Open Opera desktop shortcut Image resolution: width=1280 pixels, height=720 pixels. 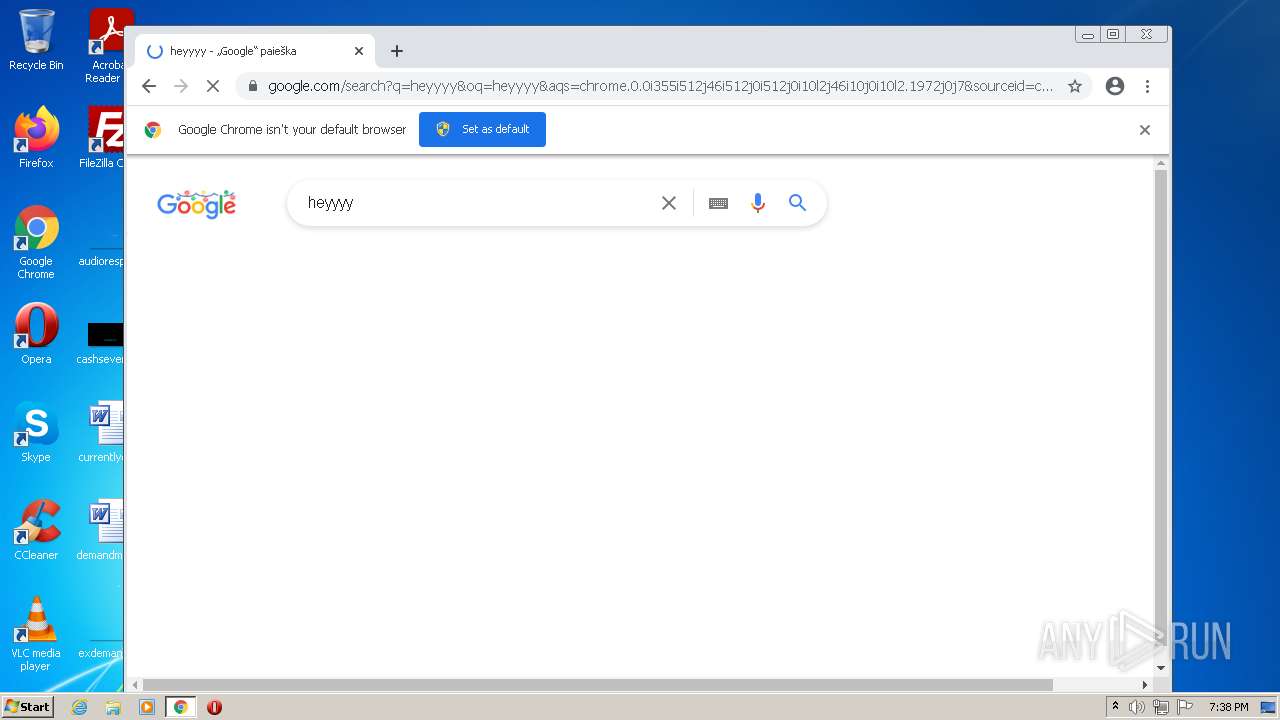(36, 334)
